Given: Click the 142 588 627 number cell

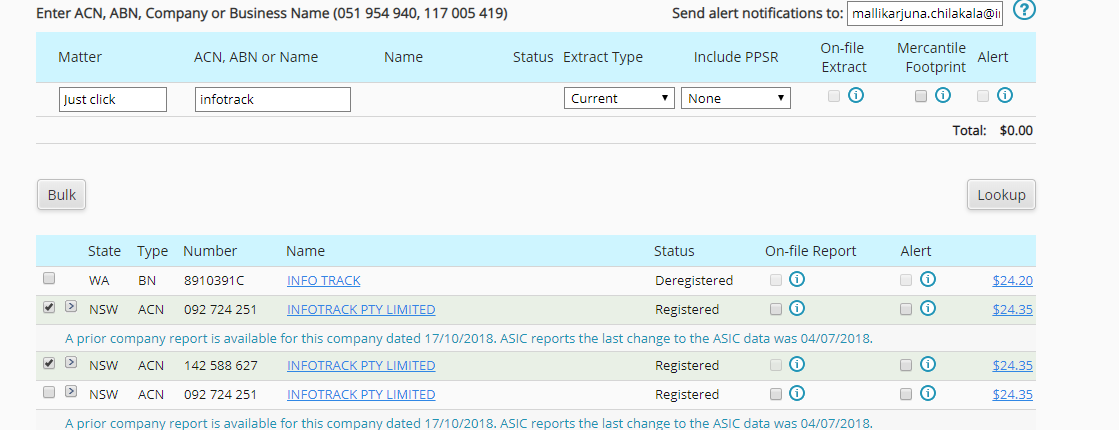Looking at the screenshot, I should click(x=221, y=366).
